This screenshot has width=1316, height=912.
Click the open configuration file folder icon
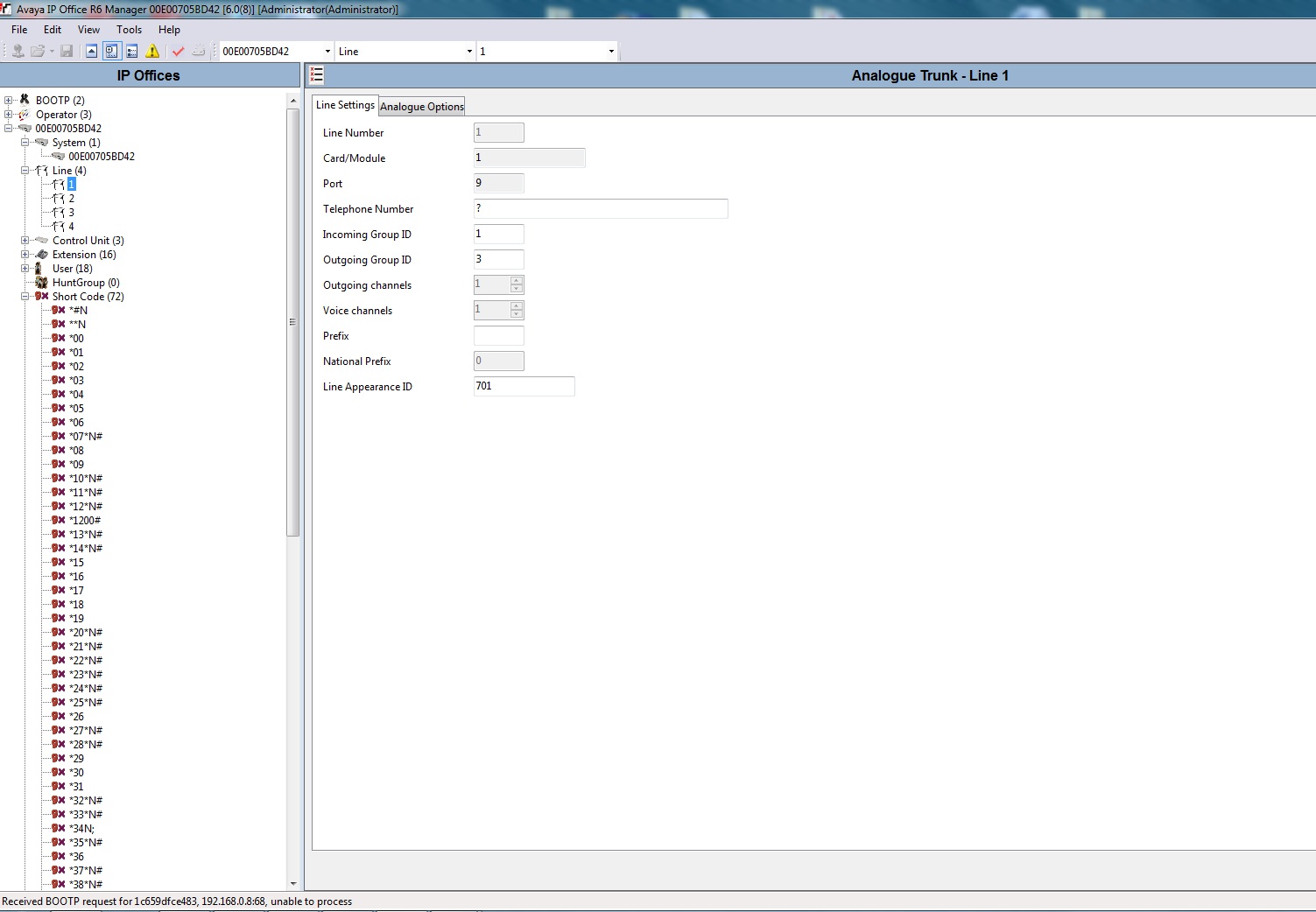click(x=38, y=51)
